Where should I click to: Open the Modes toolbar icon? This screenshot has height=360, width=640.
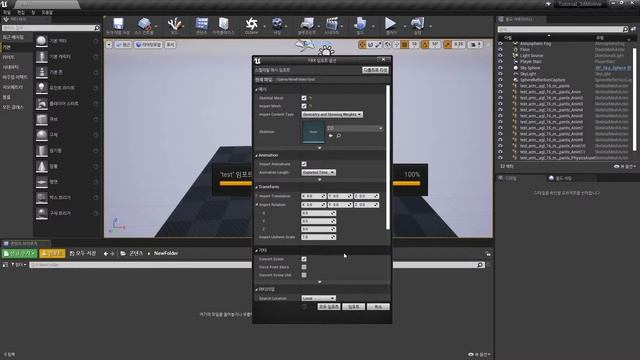[174, 24]
